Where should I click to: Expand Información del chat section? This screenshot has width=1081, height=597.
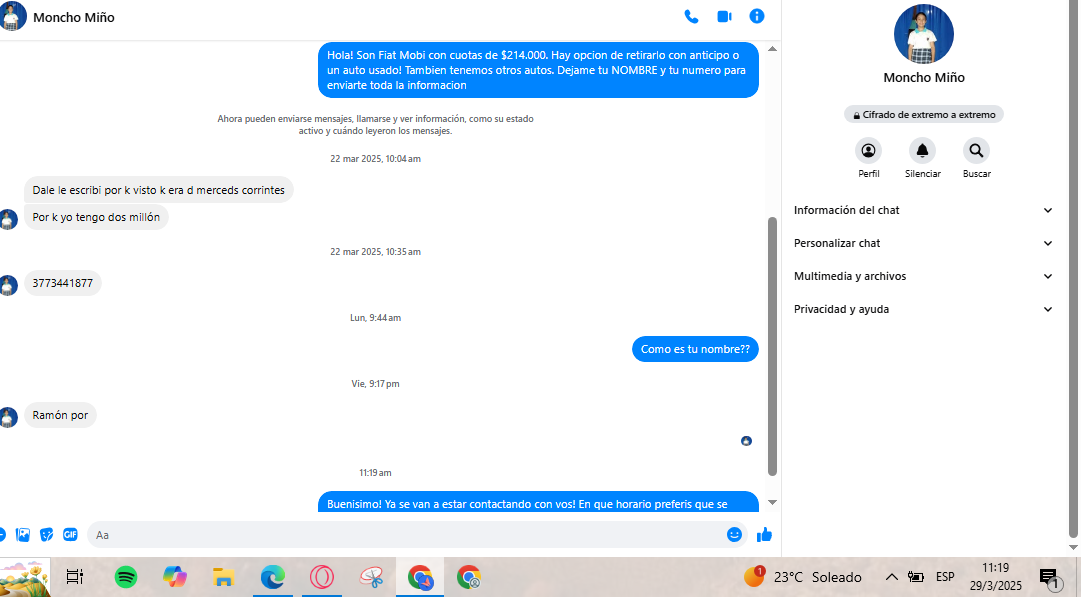point(923,210)
